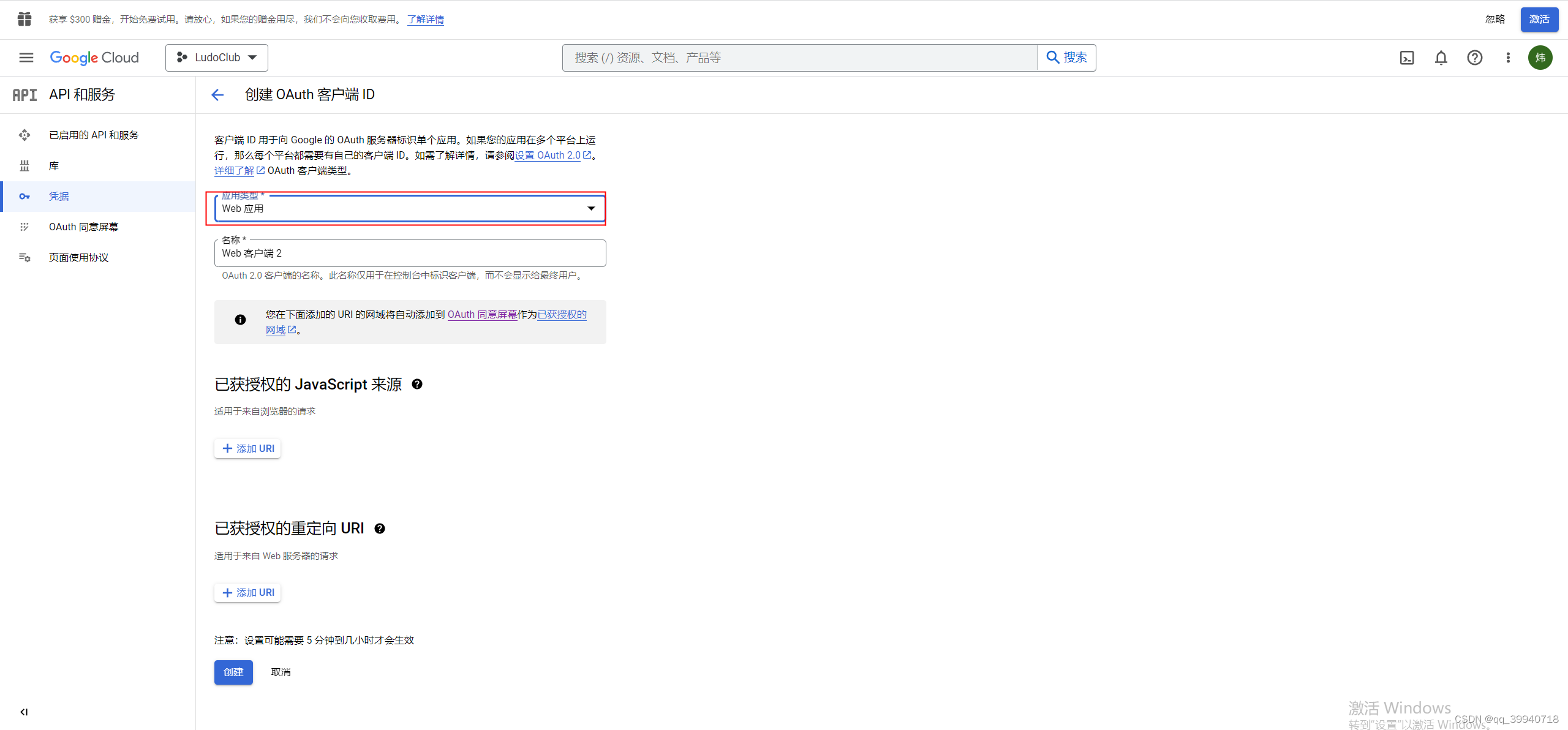Click the blue 创建 button
The image size is (1568, 730).
[x=233, y=672]
